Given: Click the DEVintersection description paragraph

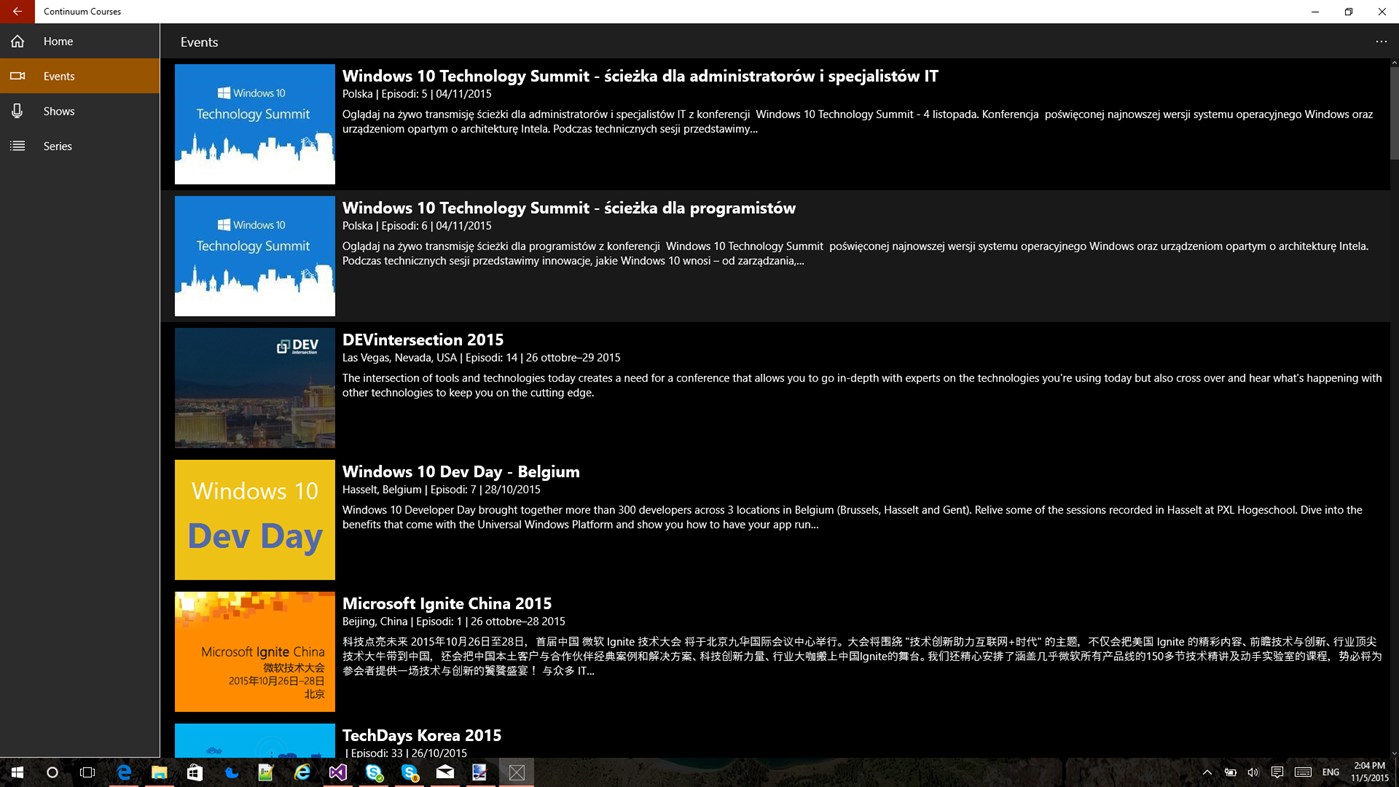Looking at the screenshot, I should click(862, 385).
